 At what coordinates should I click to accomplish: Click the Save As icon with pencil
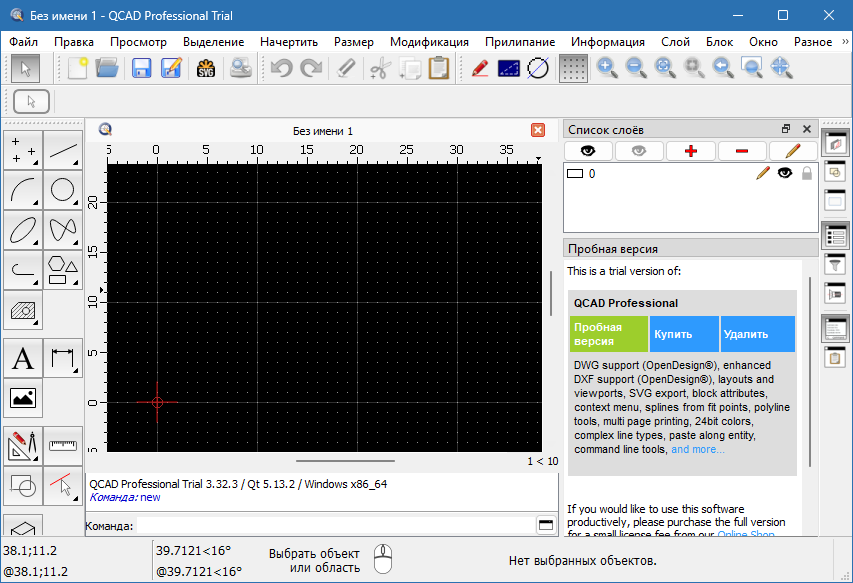click(171, 69)
